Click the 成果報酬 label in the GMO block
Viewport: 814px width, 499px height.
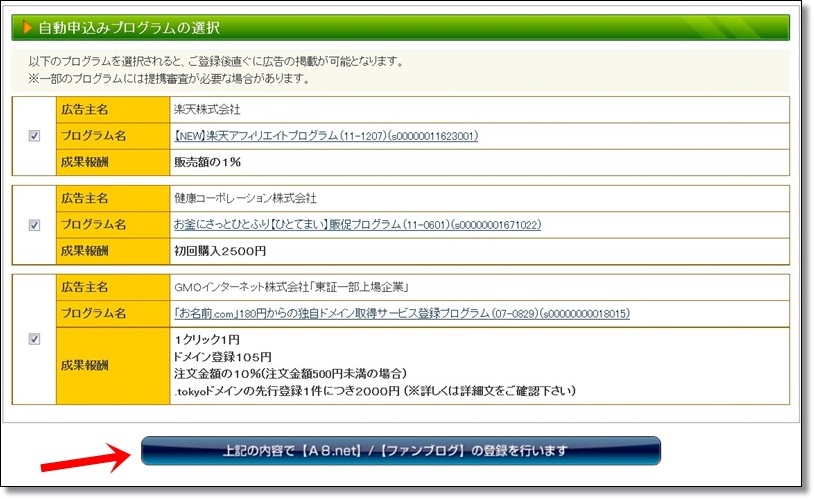[x=85, y=366]
